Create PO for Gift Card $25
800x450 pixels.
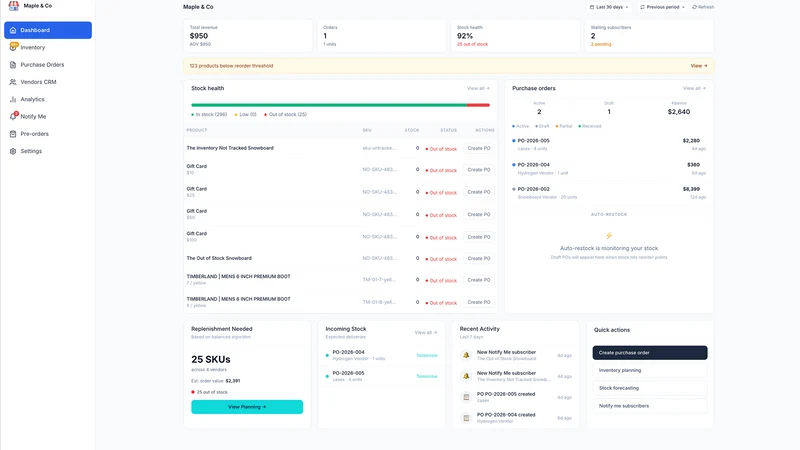tap(479, 192)
